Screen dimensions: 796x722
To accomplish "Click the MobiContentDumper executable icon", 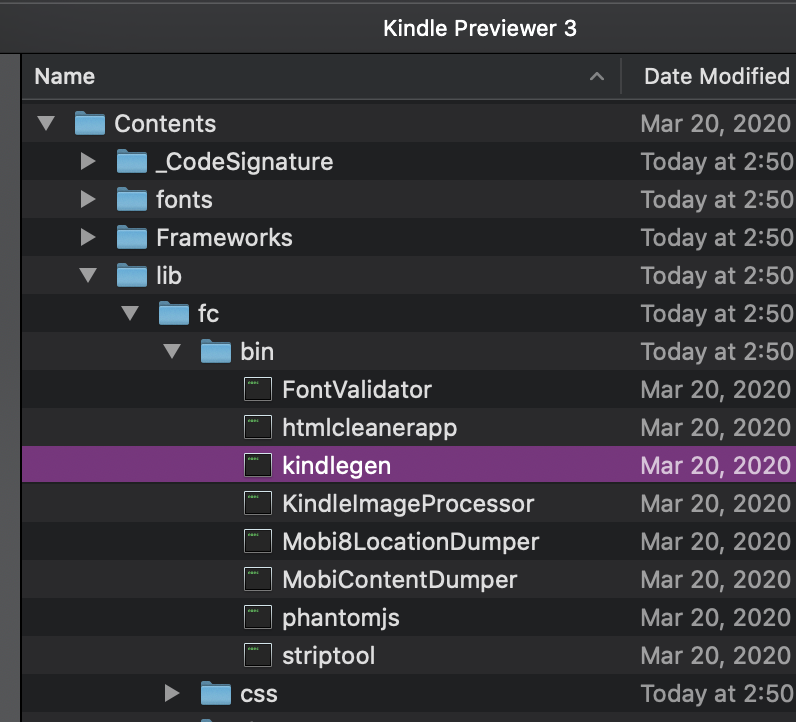I will pos(258,579).
